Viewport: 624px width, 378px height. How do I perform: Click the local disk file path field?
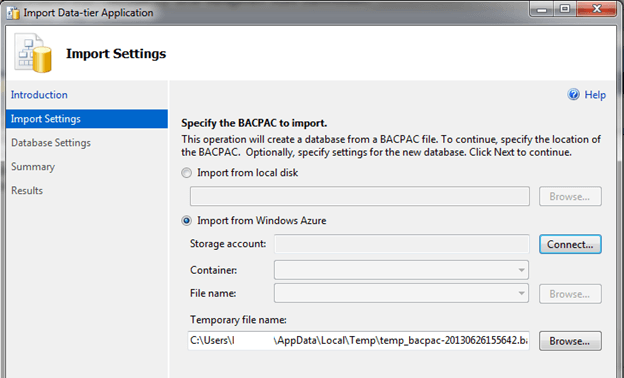click(x=360, y=196)
